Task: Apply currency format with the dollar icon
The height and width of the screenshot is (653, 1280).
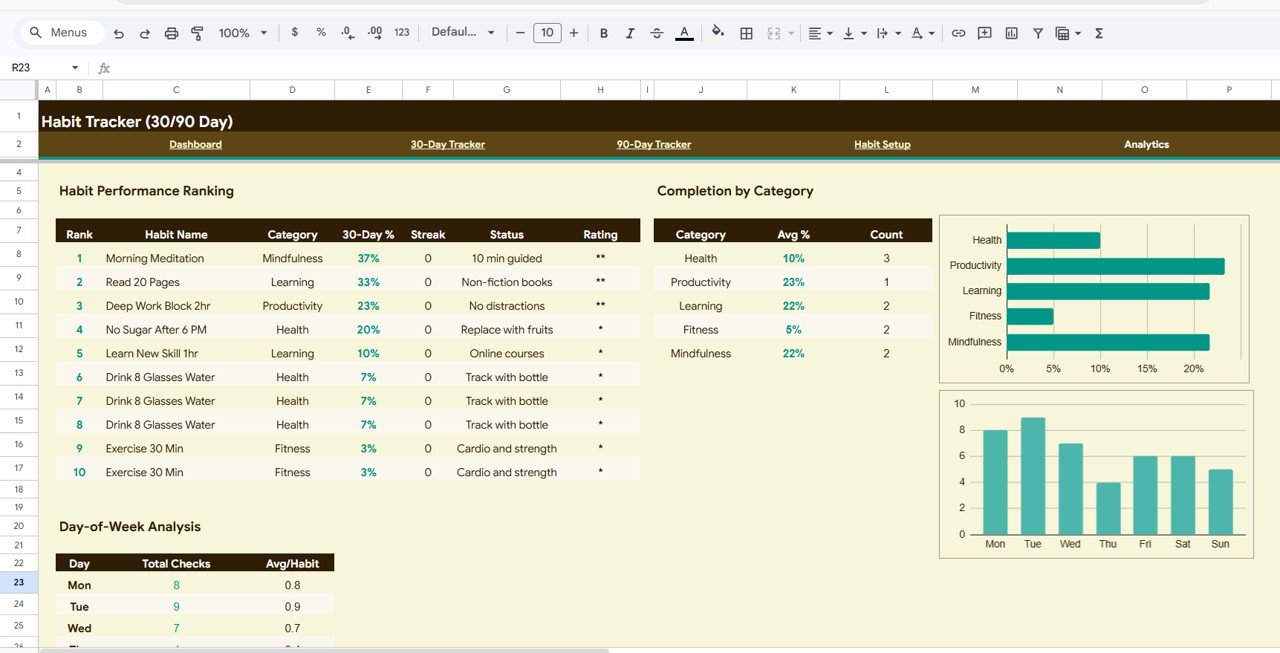Action: (294, 33)
